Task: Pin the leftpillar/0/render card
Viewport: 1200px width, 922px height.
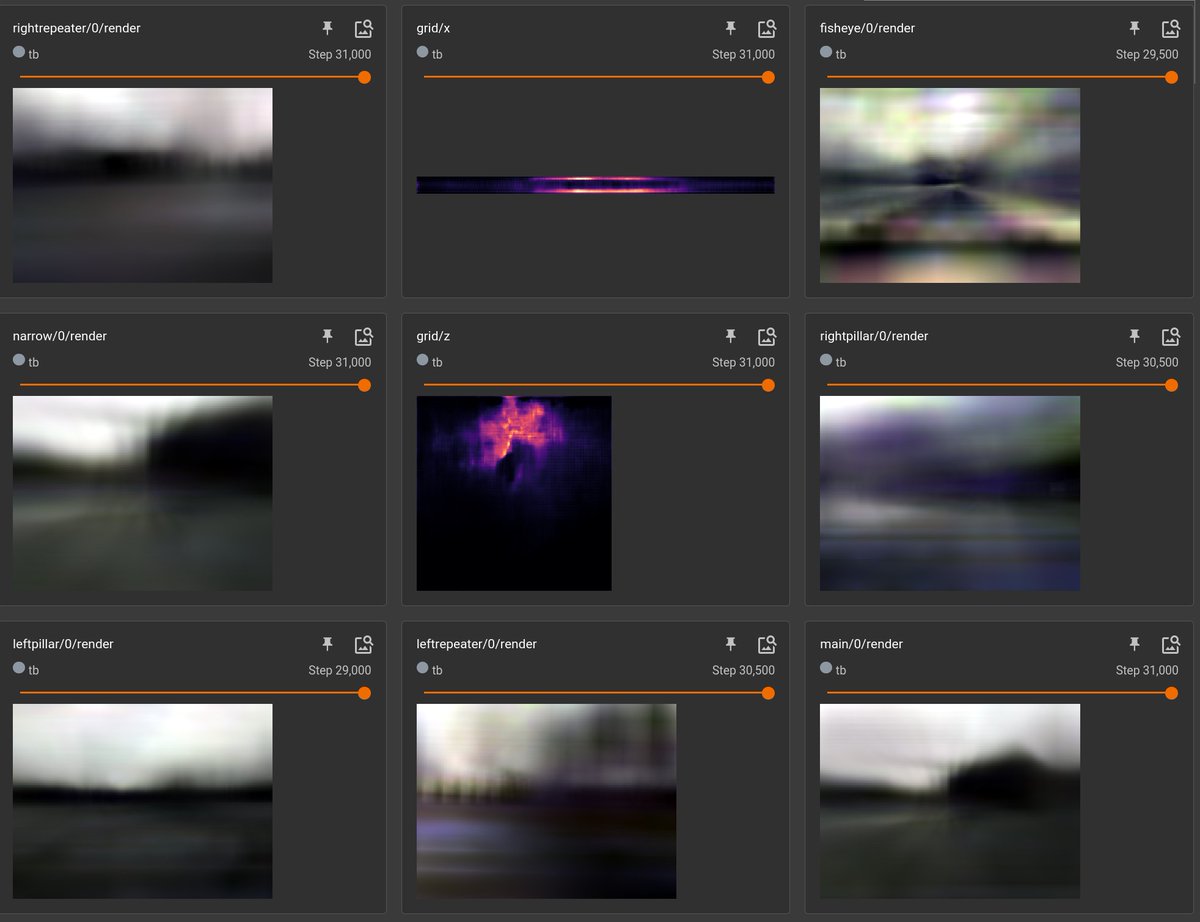Action: (x=327, y=645)
